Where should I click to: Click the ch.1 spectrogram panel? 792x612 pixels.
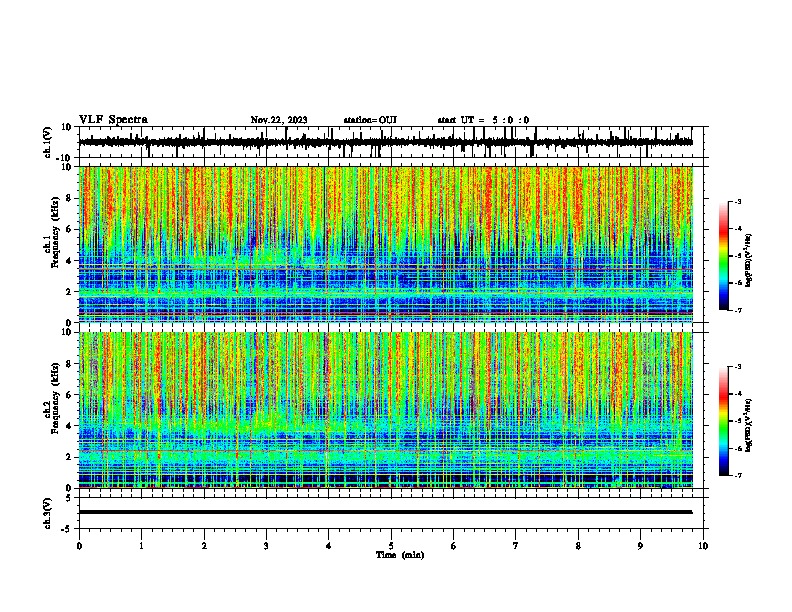click(386, 244)
